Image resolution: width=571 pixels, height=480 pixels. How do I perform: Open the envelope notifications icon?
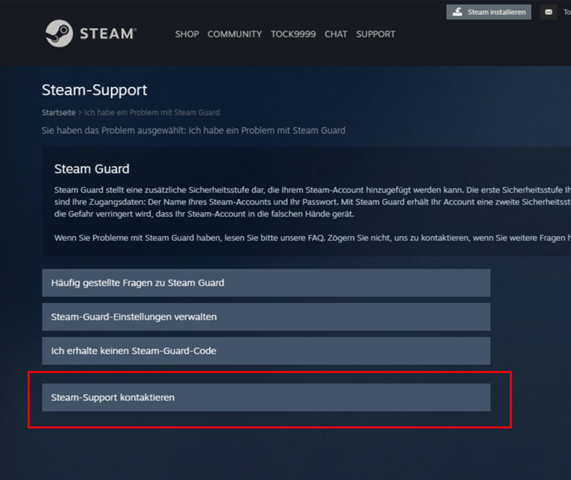(548, 12)
